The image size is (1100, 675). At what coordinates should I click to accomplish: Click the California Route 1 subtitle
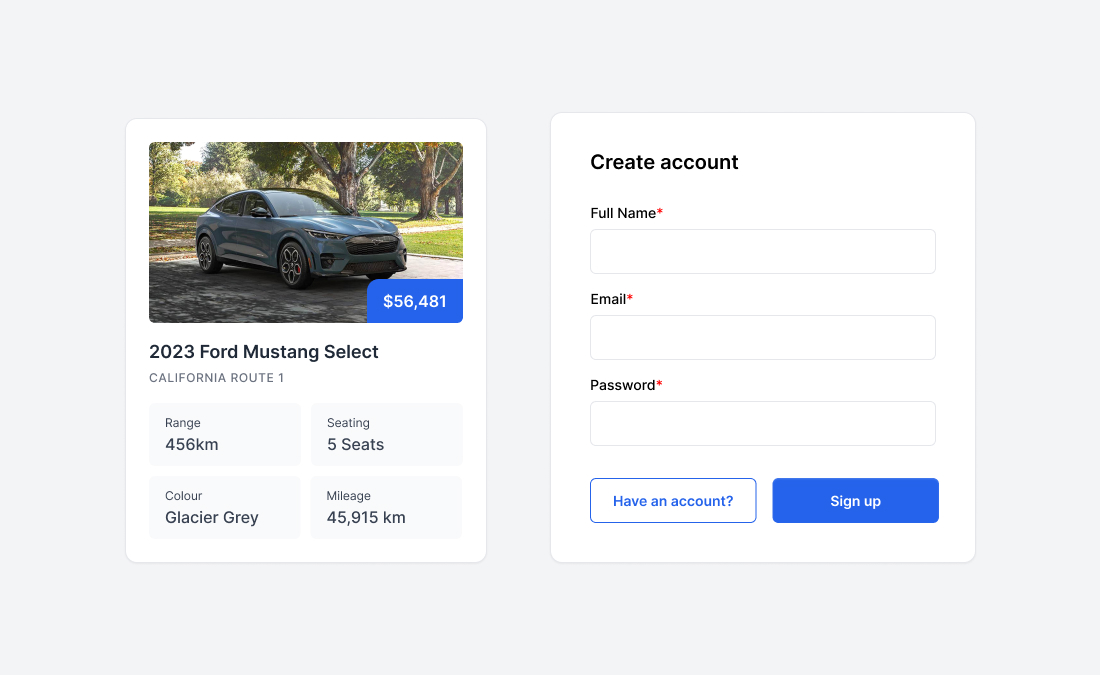[x=217, y=377]
